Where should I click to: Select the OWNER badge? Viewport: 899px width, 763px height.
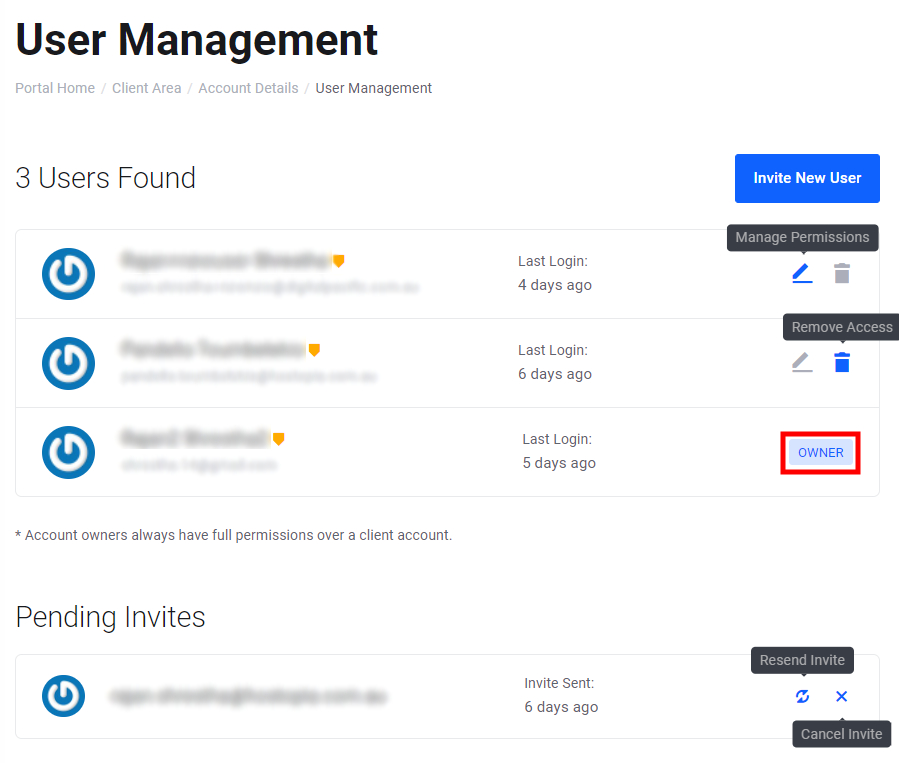pyautogui.click(x=820, y=453)
